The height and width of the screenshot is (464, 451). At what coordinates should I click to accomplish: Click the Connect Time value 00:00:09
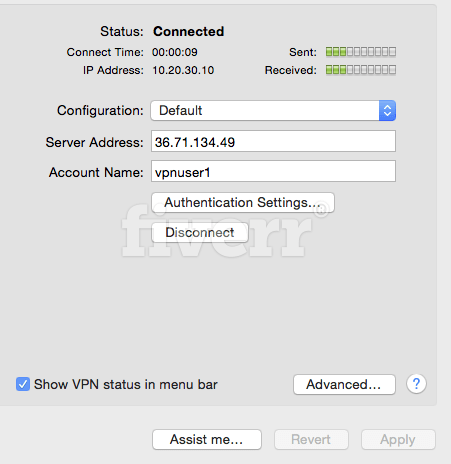(175, 52)
